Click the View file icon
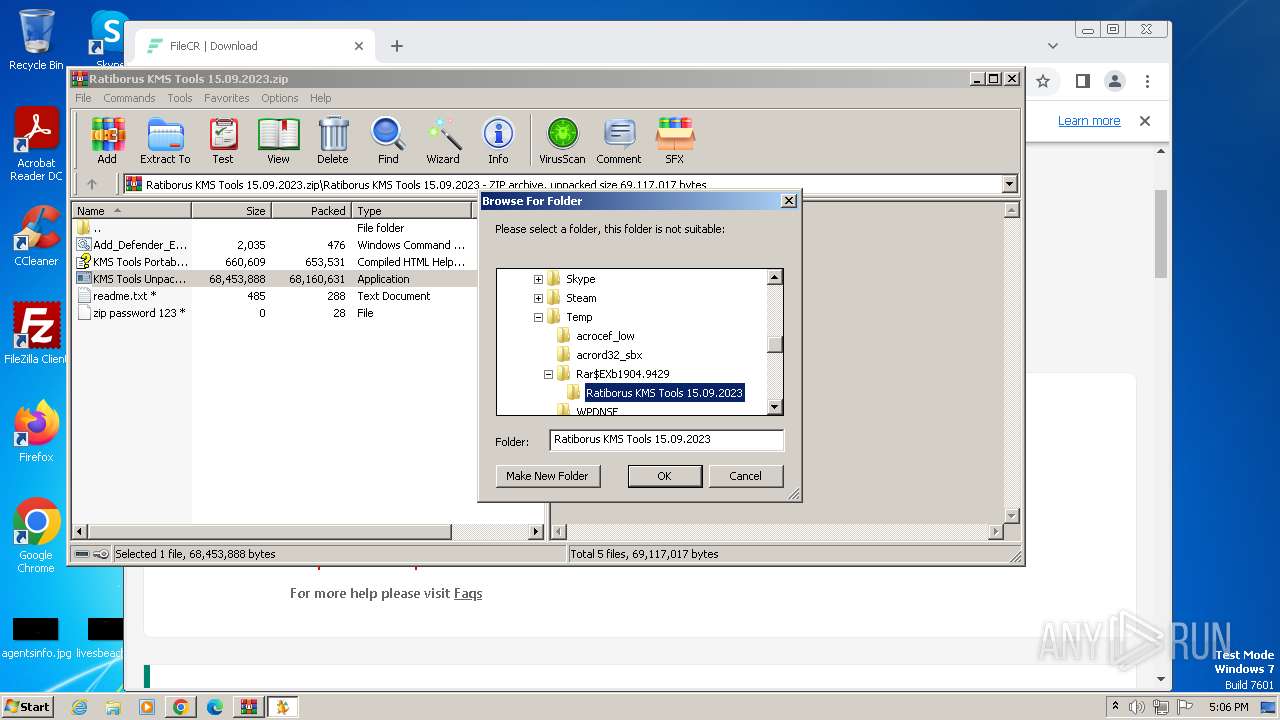Screen dimensions: 1280x720 point(278,140)
